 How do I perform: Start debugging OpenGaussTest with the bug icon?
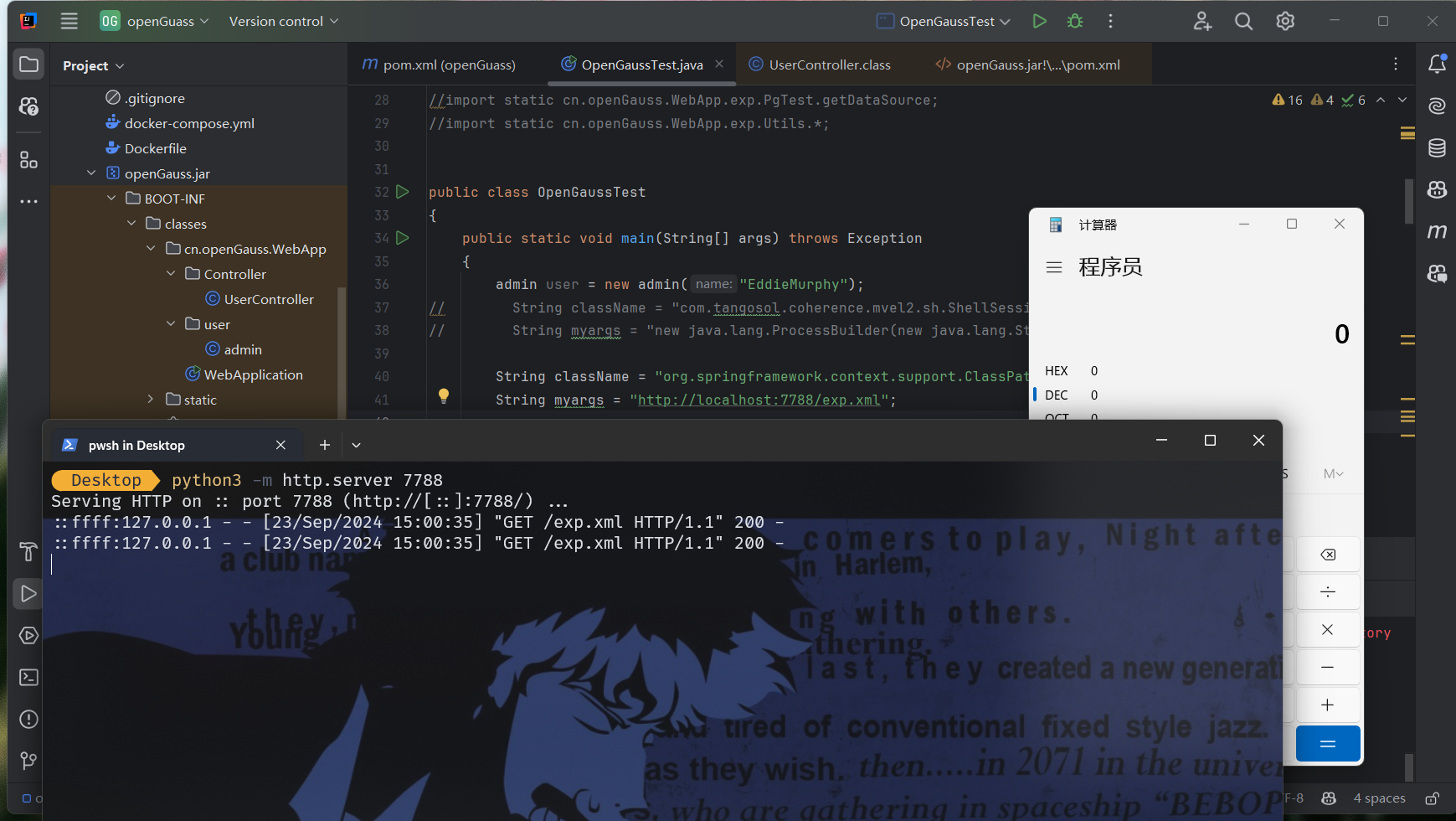click(1075, 21)
